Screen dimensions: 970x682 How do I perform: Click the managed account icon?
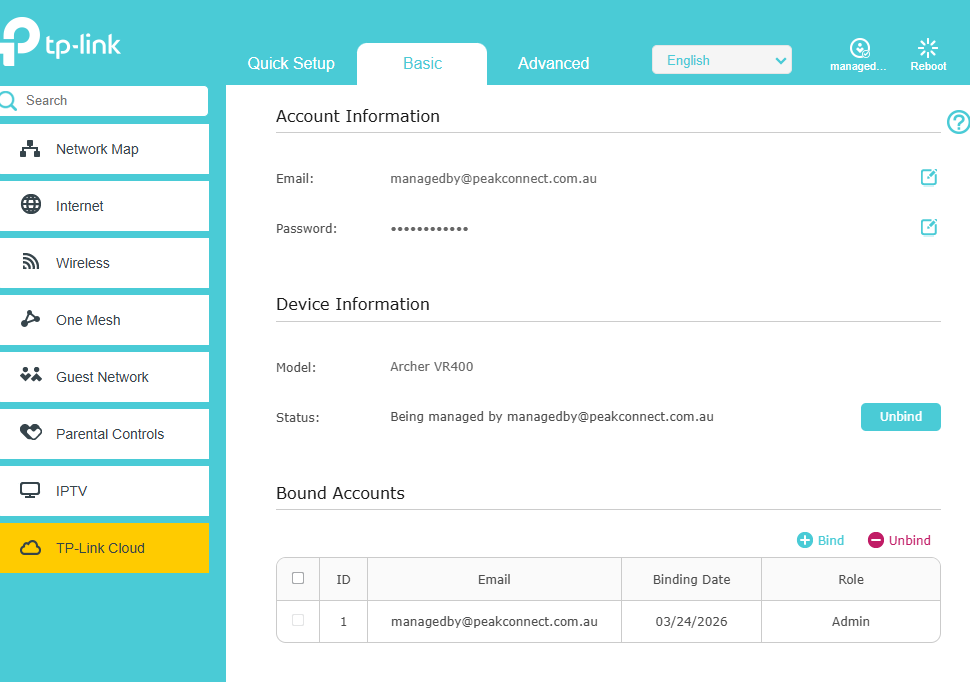tap(859, 48)
